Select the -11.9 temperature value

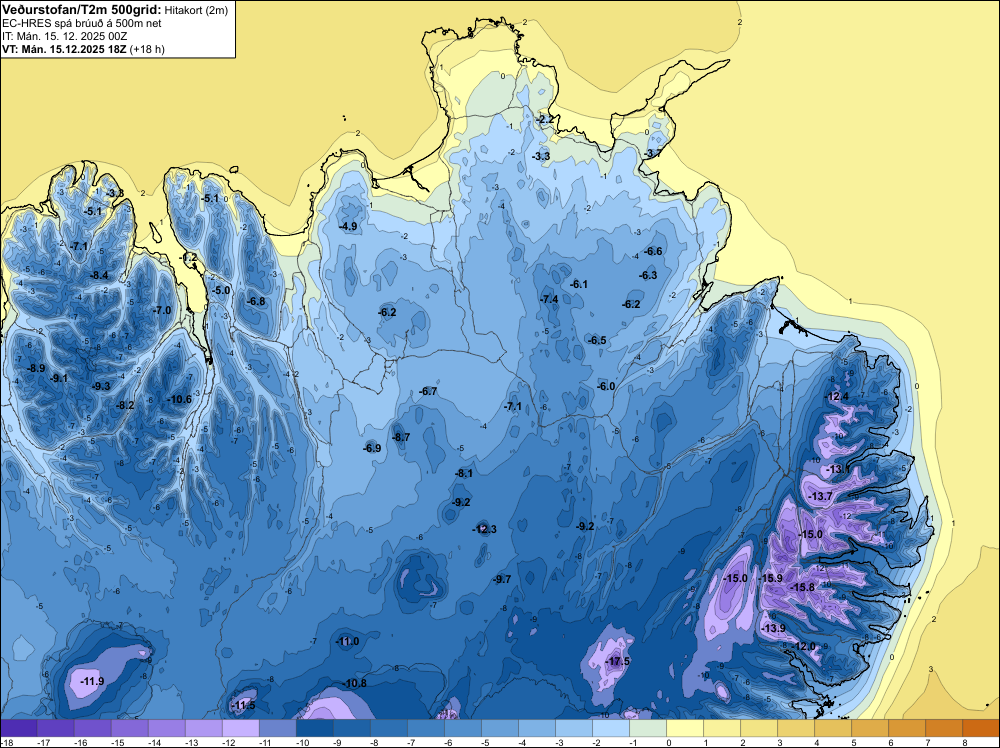click(x=92, y=681)
